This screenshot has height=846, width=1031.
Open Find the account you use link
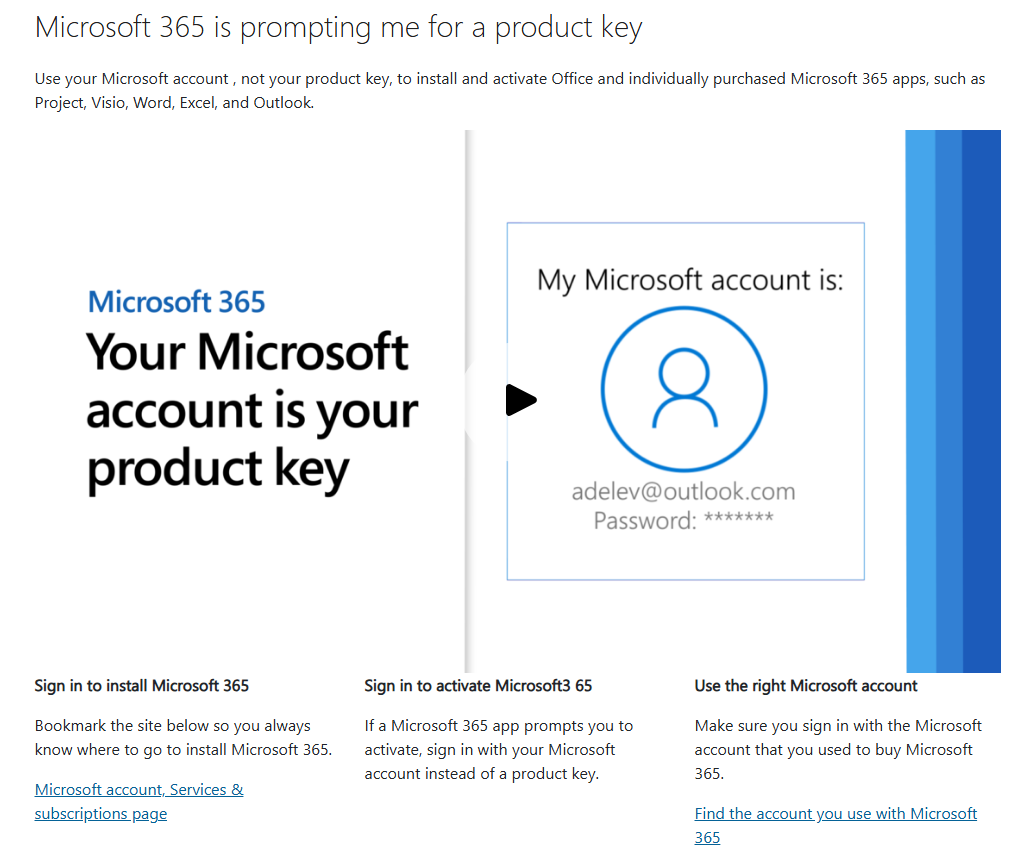(836, 825)
